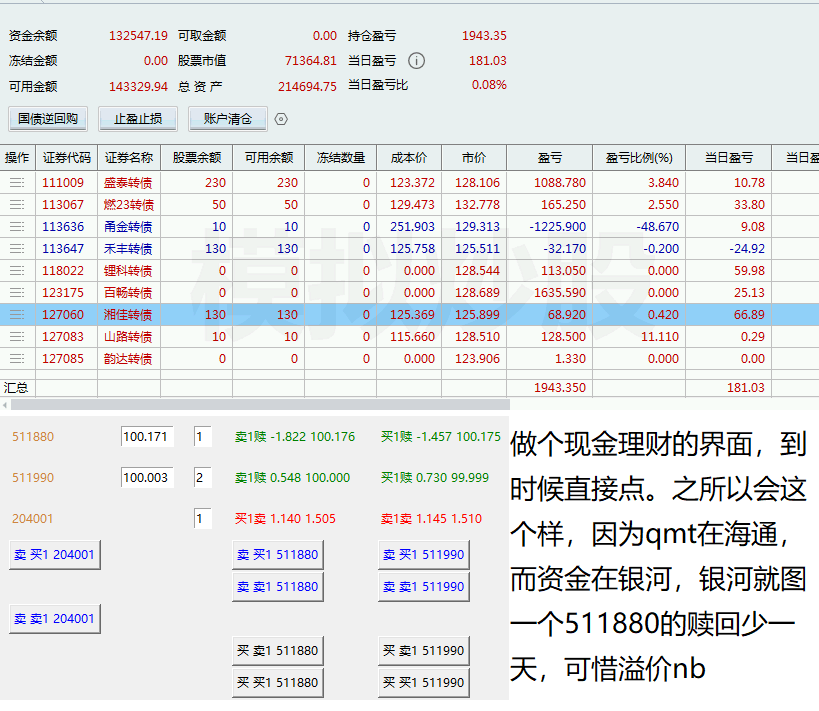Viewport: 819px width, 711px height.
Task: Click the settings hexagon icon beside 账户清仓
Action: point(281,119)
